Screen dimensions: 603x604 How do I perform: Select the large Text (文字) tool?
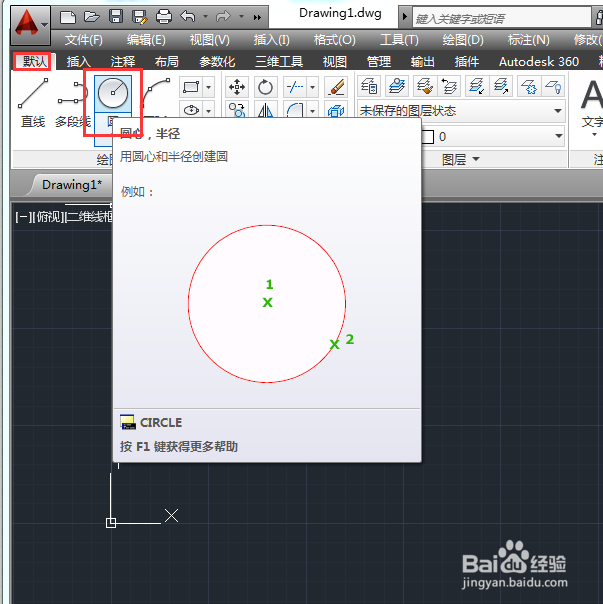[x=591, y=104]
